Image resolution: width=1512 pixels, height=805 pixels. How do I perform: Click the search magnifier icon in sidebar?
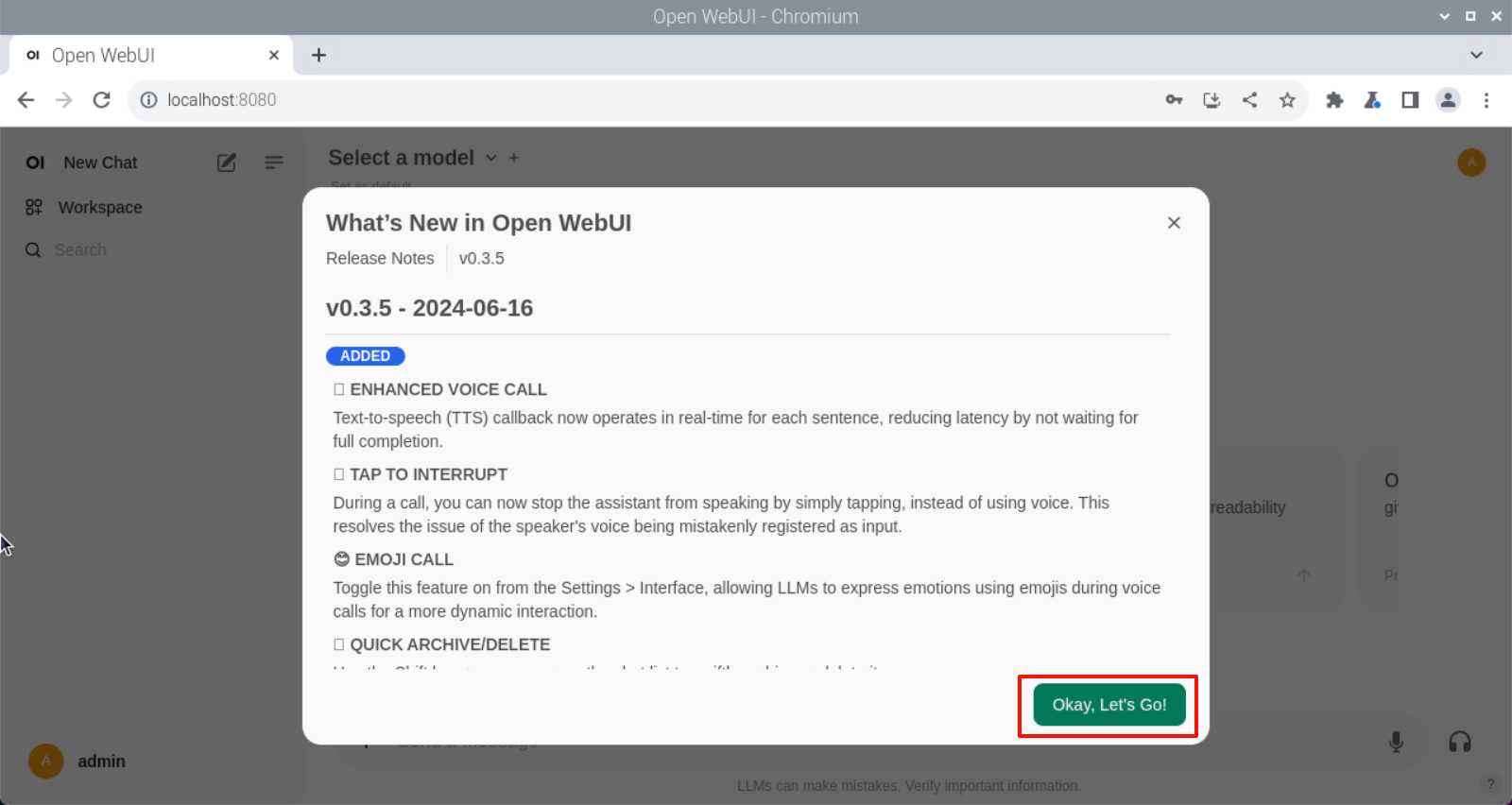point(33,250)
